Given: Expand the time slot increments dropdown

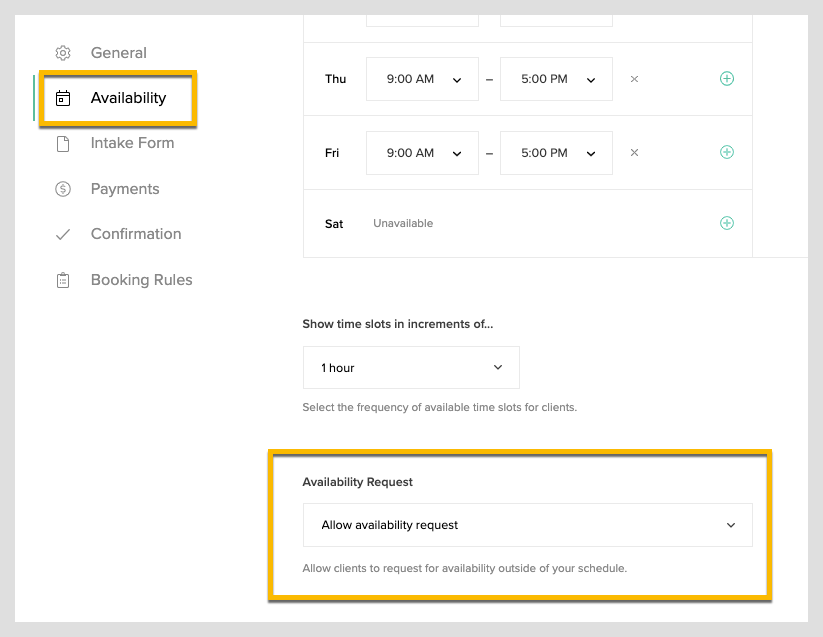Looking at the screenshot, I should pyautogui.click(x=411, y=368).
